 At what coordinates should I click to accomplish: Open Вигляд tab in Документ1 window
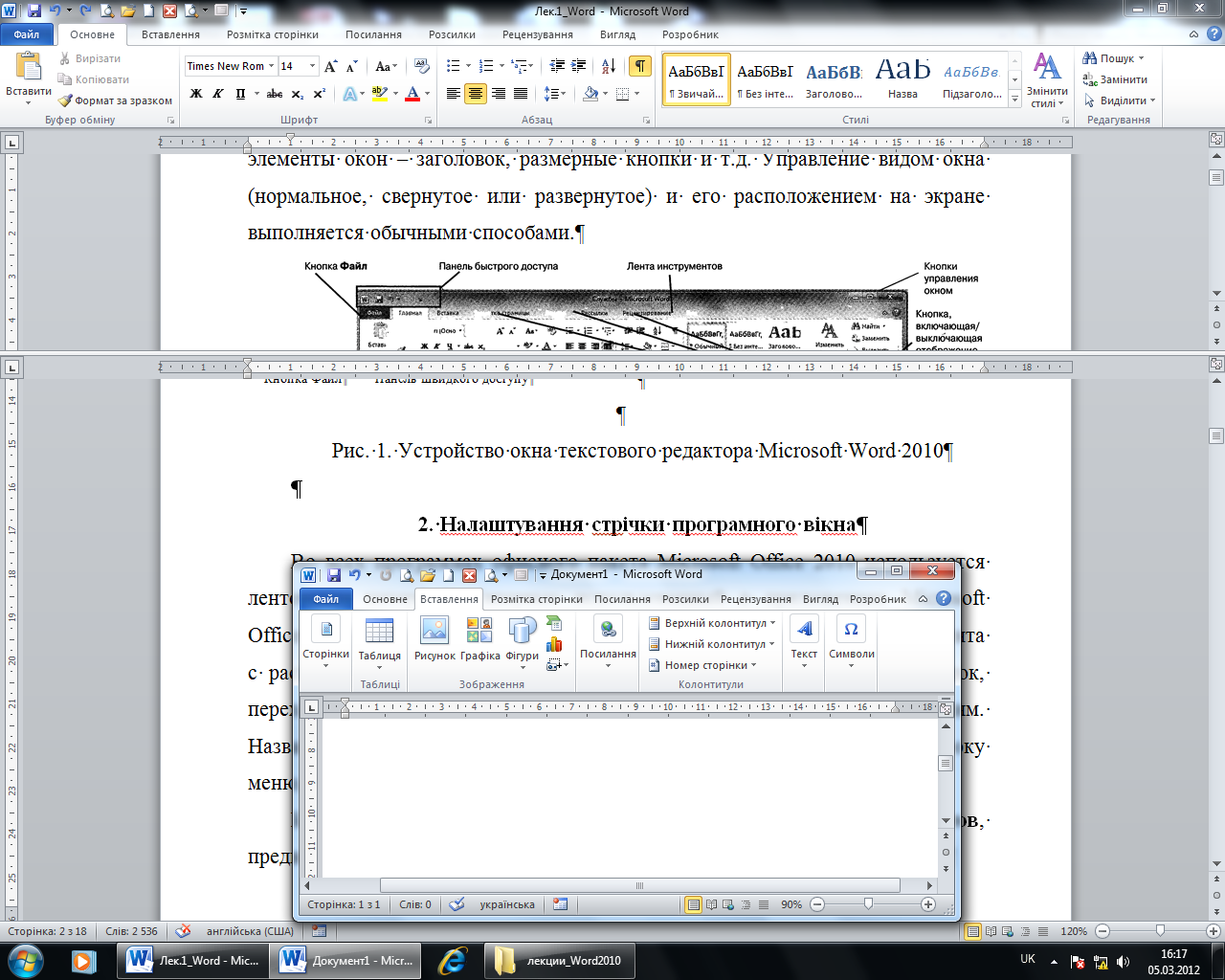[820, 599]
